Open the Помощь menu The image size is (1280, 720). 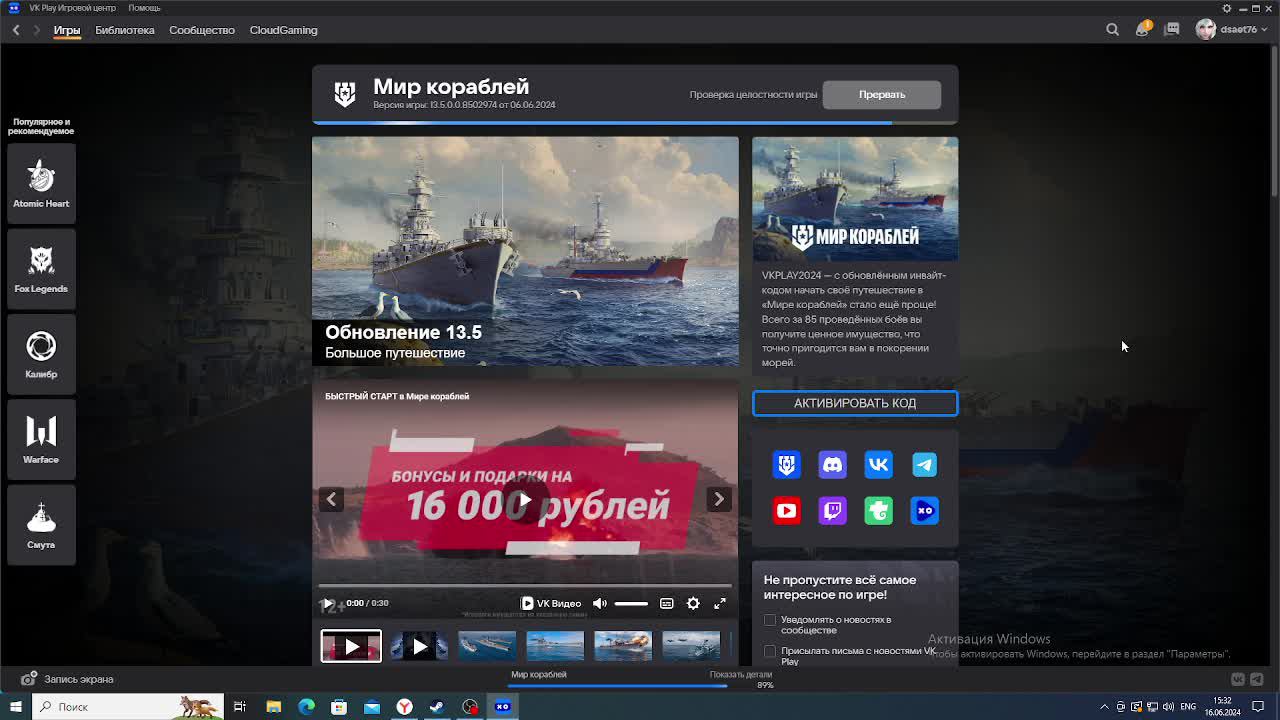coord(144,8)
